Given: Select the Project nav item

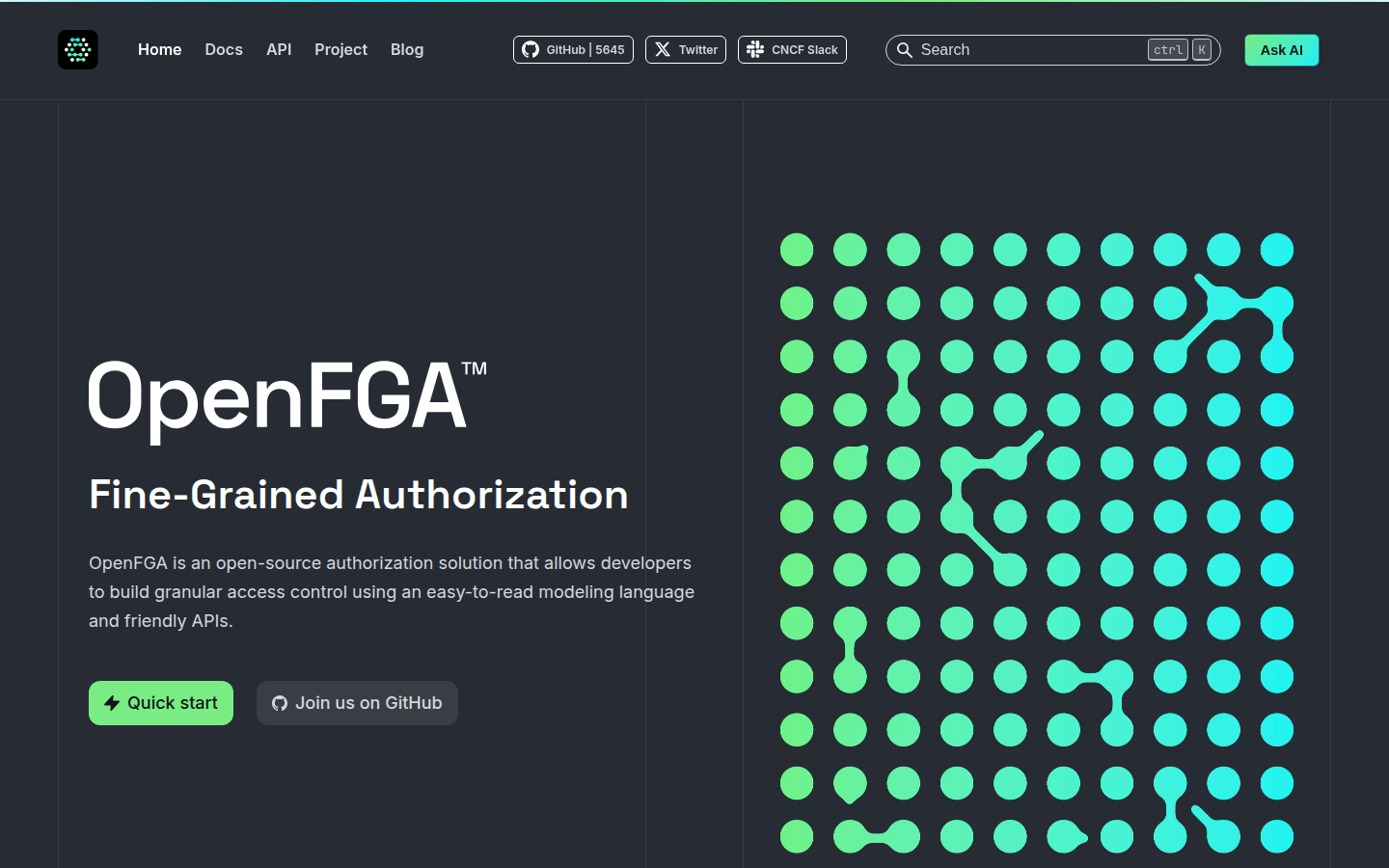Looking at the screenshot, I should coord(340,50).
